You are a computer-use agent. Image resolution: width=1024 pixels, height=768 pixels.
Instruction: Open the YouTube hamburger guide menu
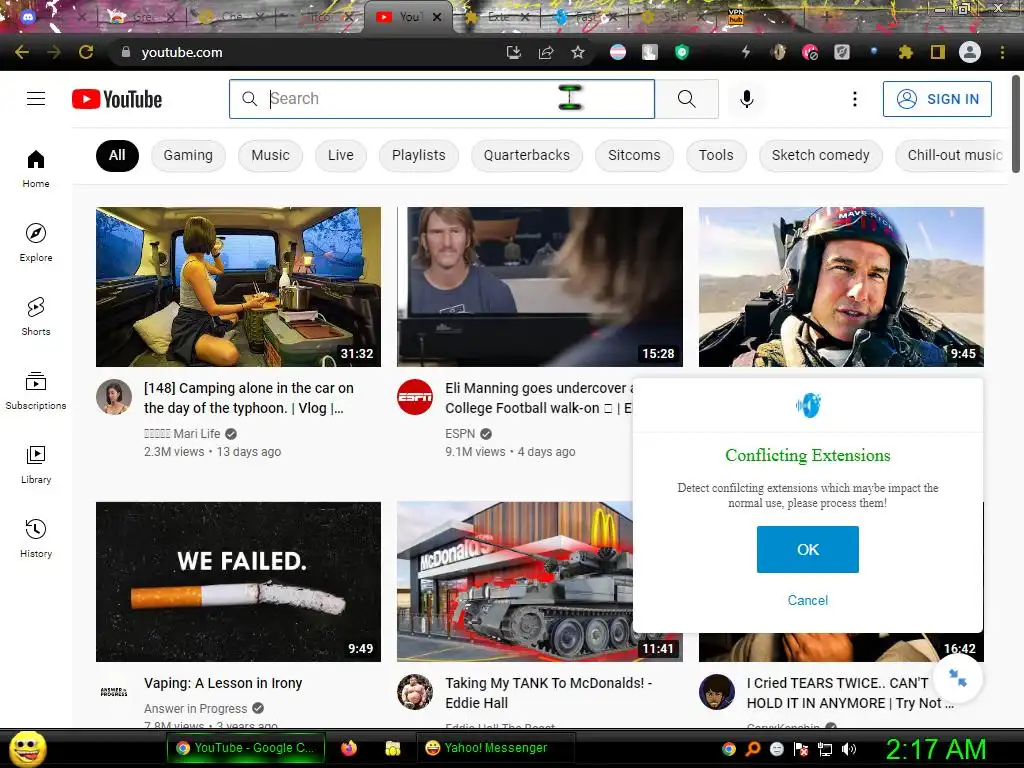36,99
